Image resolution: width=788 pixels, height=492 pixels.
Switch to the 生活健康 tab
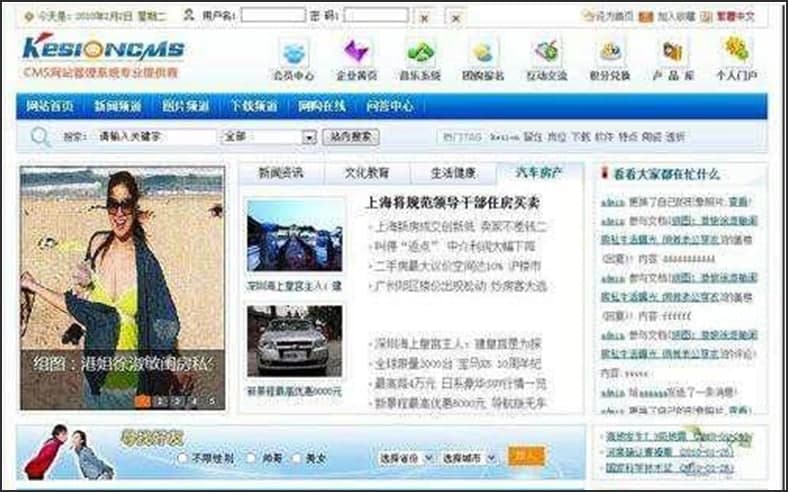(x=453, y=173)
